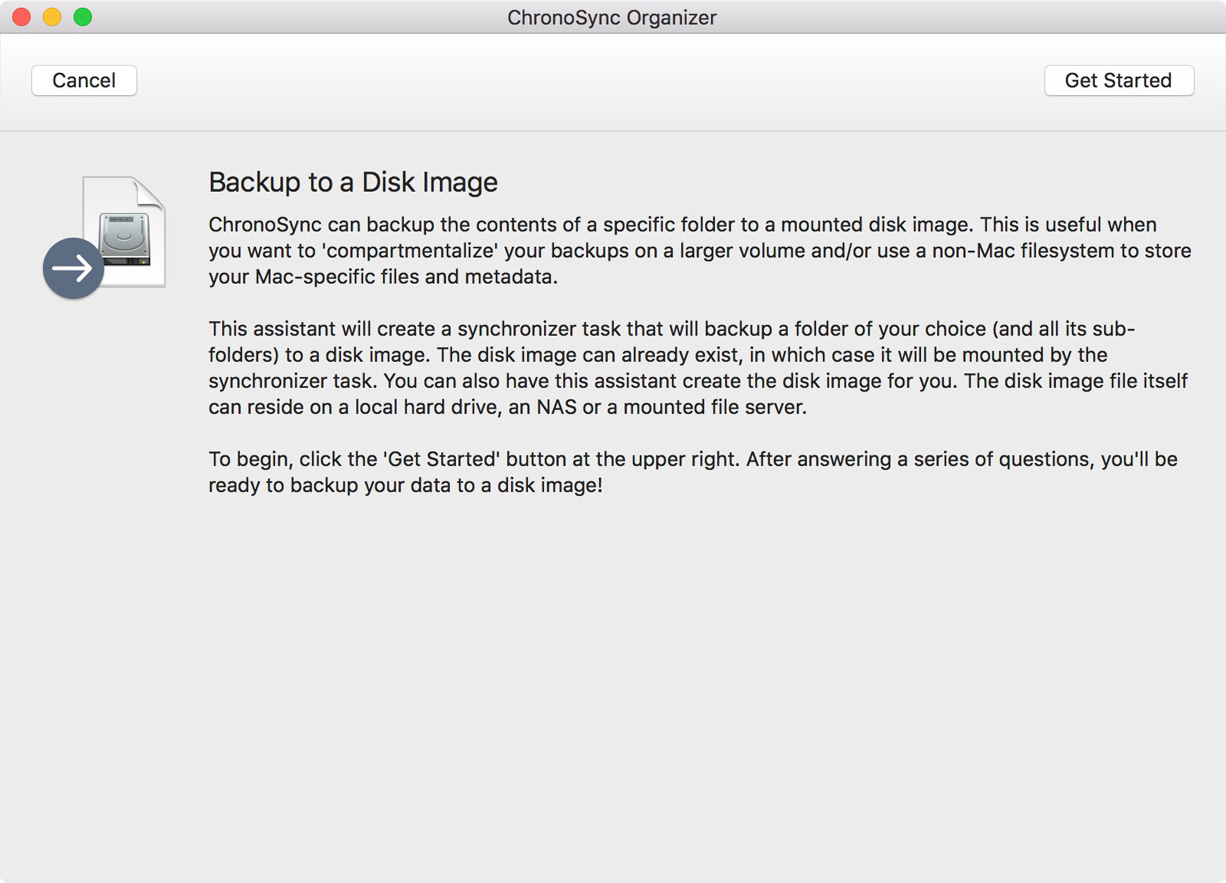Click the paragraph beginning 'To begin, click'
The width and height of the screenshot is (1226, 883).
coord(692,472)
